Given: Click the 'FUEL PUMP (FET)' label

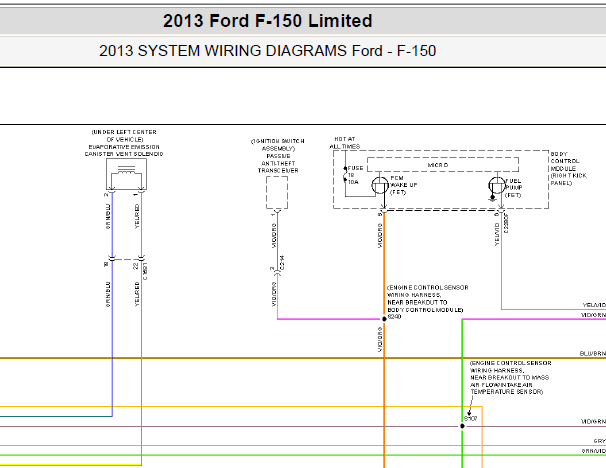Looking at the screenshot, I should (x=514, y=188).
